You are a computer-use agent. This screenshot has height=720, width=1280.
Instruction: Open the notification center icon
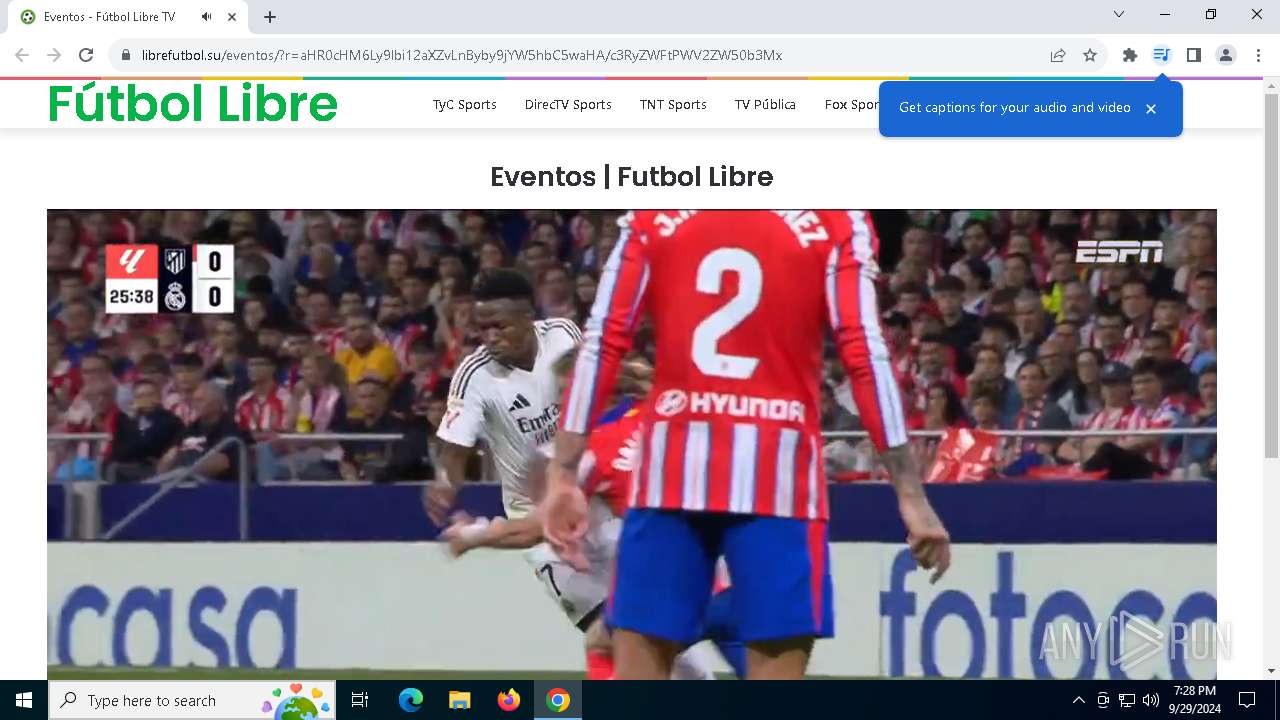[1247, 700]
